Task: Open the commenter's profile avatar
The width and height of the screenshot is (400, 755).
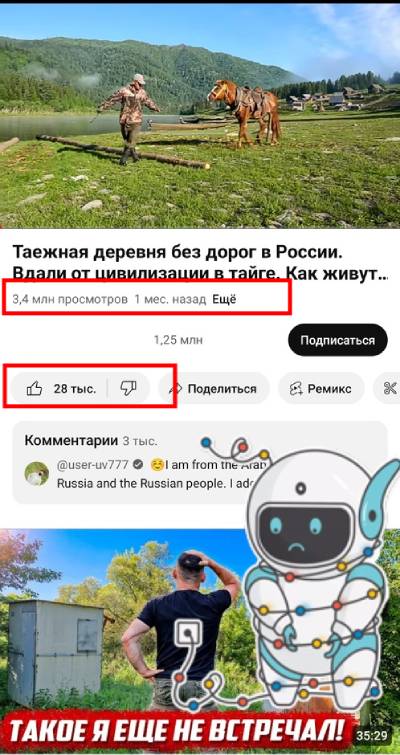Action: (x=37, y=473)
